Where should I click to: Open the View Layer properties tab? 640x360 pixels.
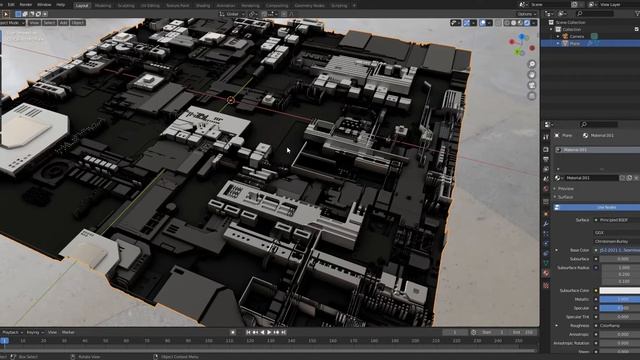point(546,169)
